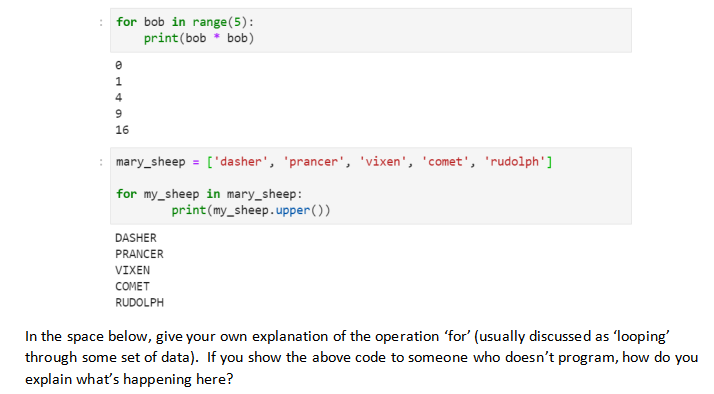The width and height of the screenshot is (714, 394).
Task: Click the 'mary_sheep' variable name in assignment
Action: pyautogui.click(x=151, y=162)
